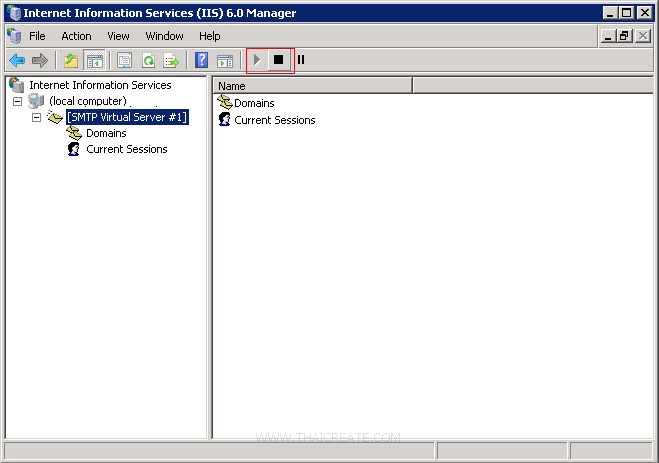Image resolution: width=659 pixels, height=463 pixels.
Task: Open the Action menu
Action: (x=76, y=36)
